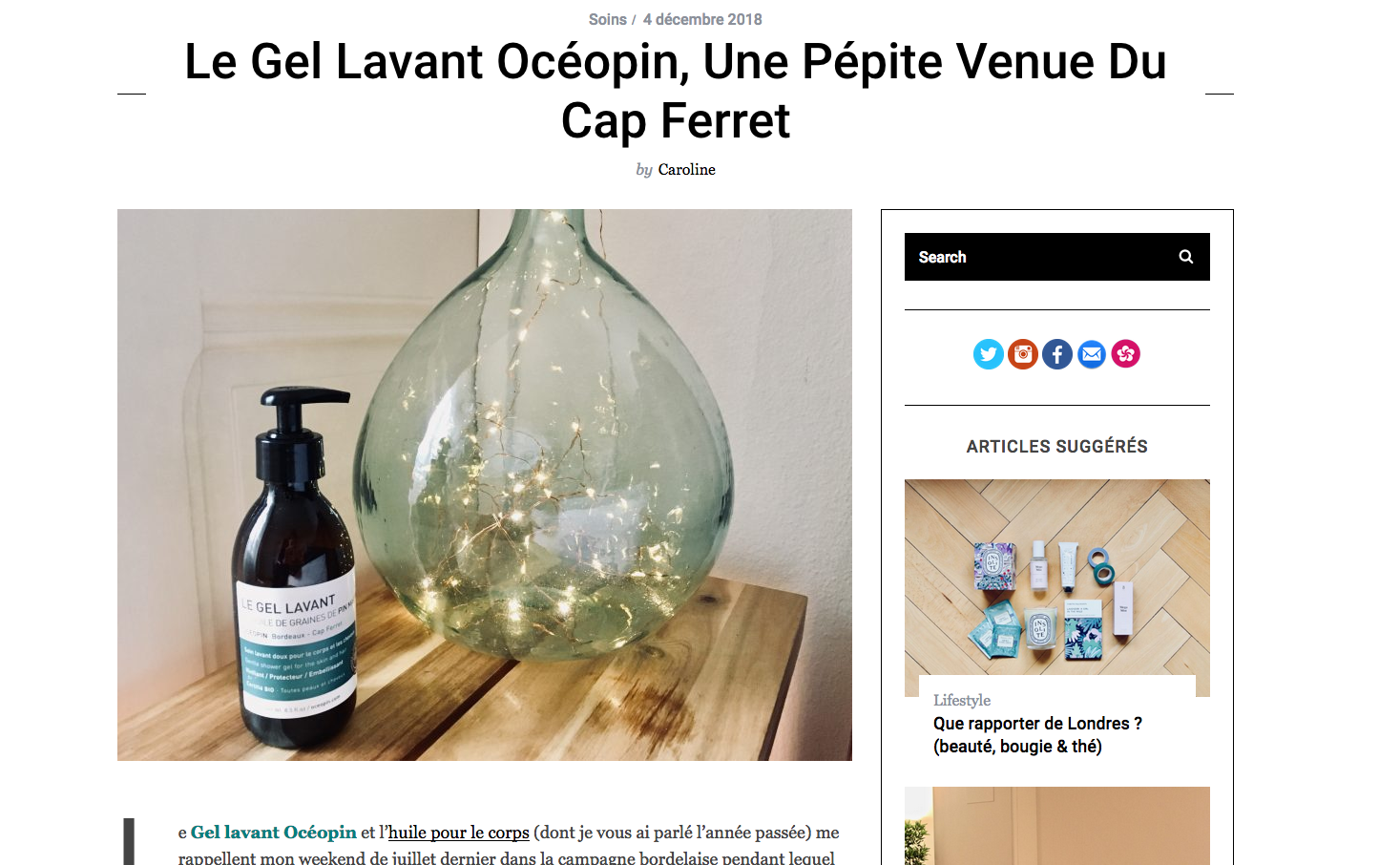Open the Twitter profile icon
This screenshot has width=1400, height=865.
pos(989,354)
